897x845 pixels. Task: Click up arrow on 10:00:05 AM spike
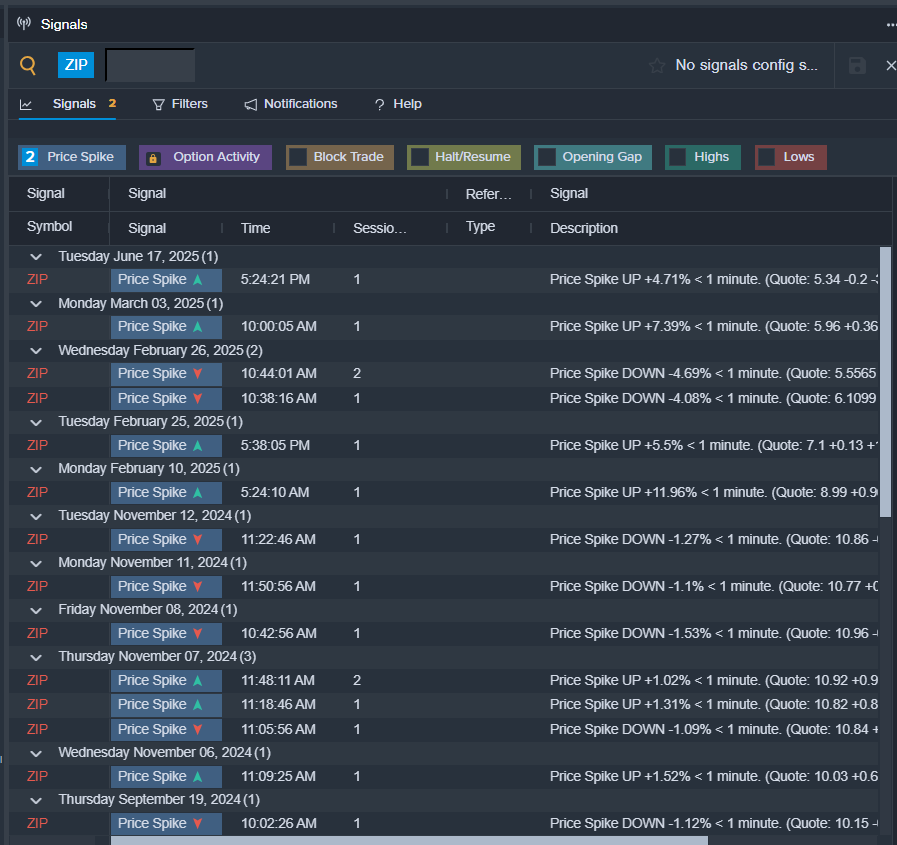(198, 327)
